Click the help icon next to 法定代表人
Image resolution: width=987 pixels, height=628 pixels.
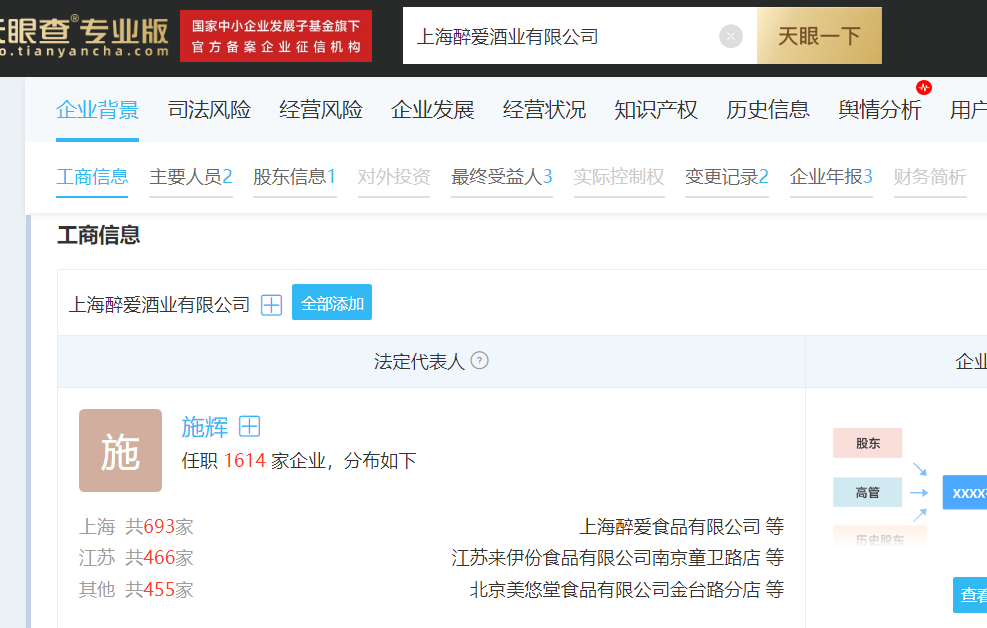click(480, 361)
